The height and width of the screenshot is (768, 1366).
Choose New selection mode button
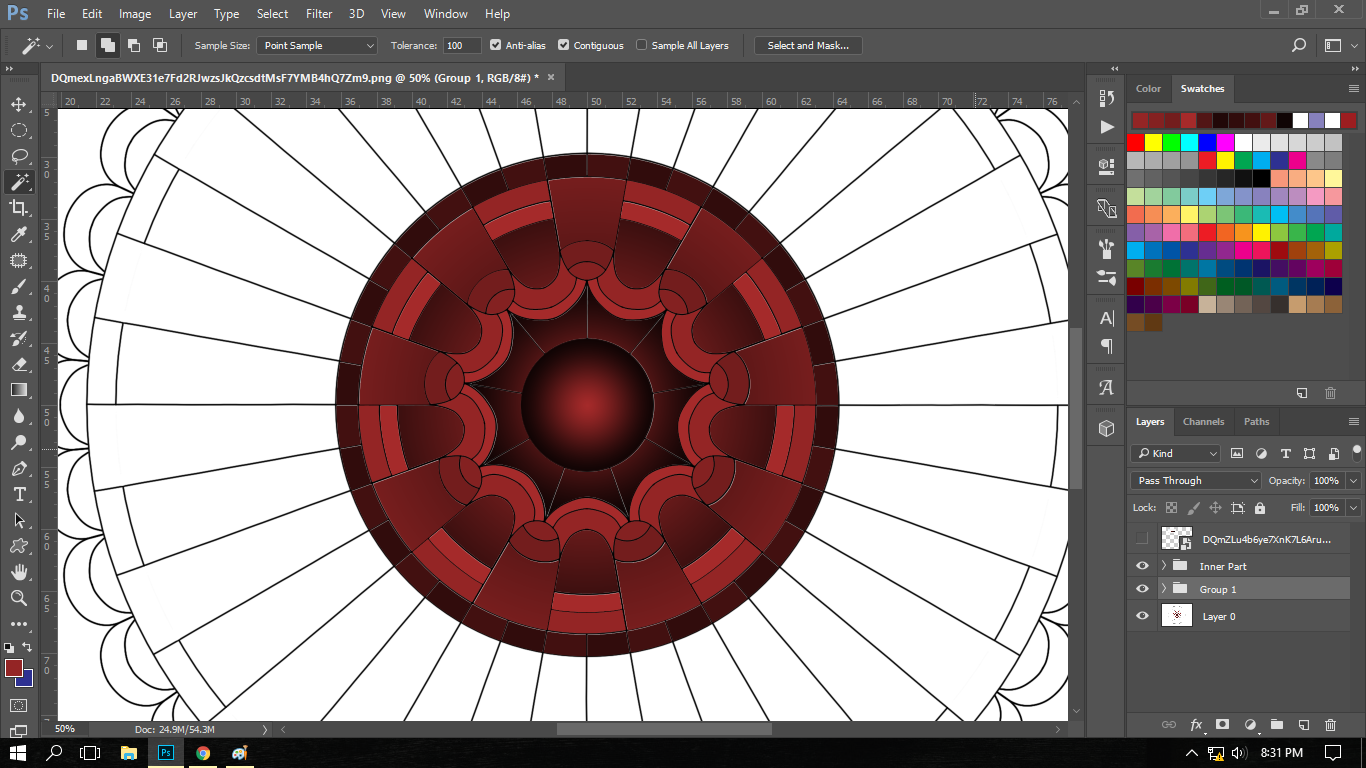[82, 45]
